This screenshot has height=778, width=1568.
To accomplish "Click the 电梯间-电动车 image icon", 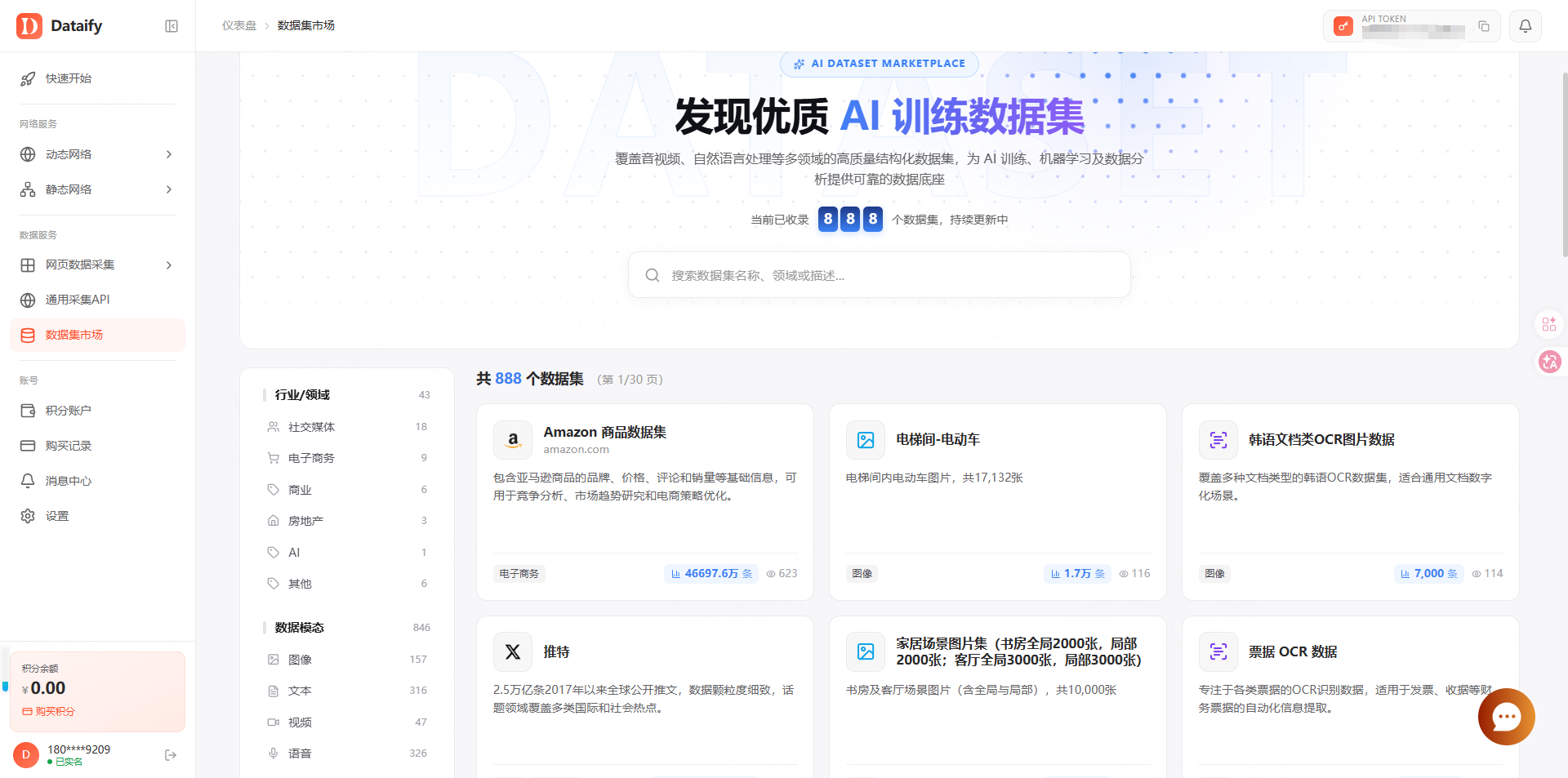I will point(866,440).
